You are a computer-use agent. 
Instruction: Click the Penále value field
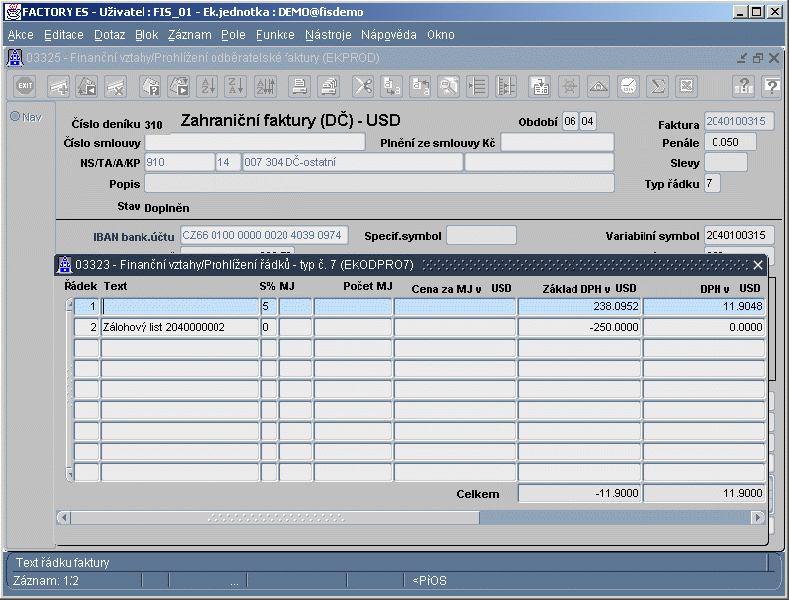point(730,142)
